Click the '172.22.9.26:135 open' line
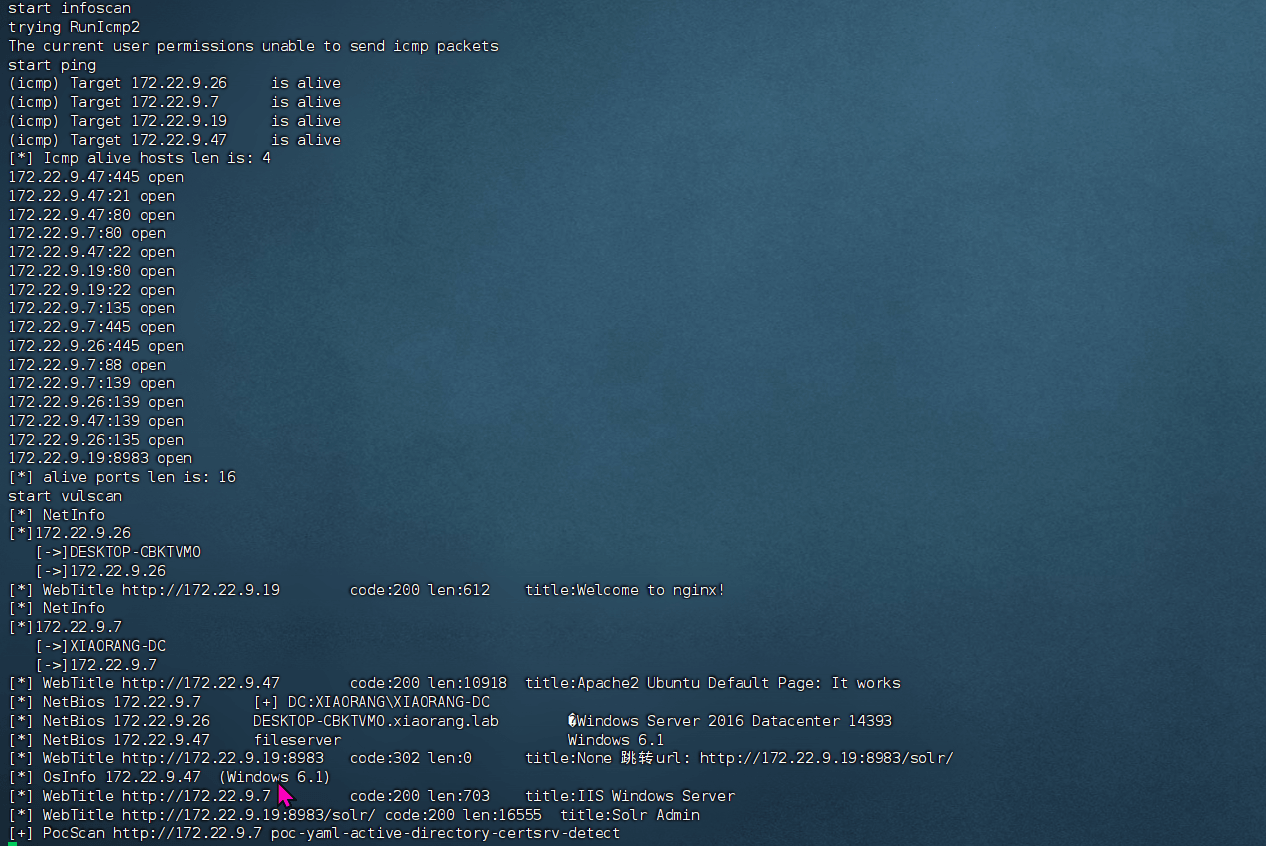This screenshot has height=846, width=1266. click(x=96, y=440)
